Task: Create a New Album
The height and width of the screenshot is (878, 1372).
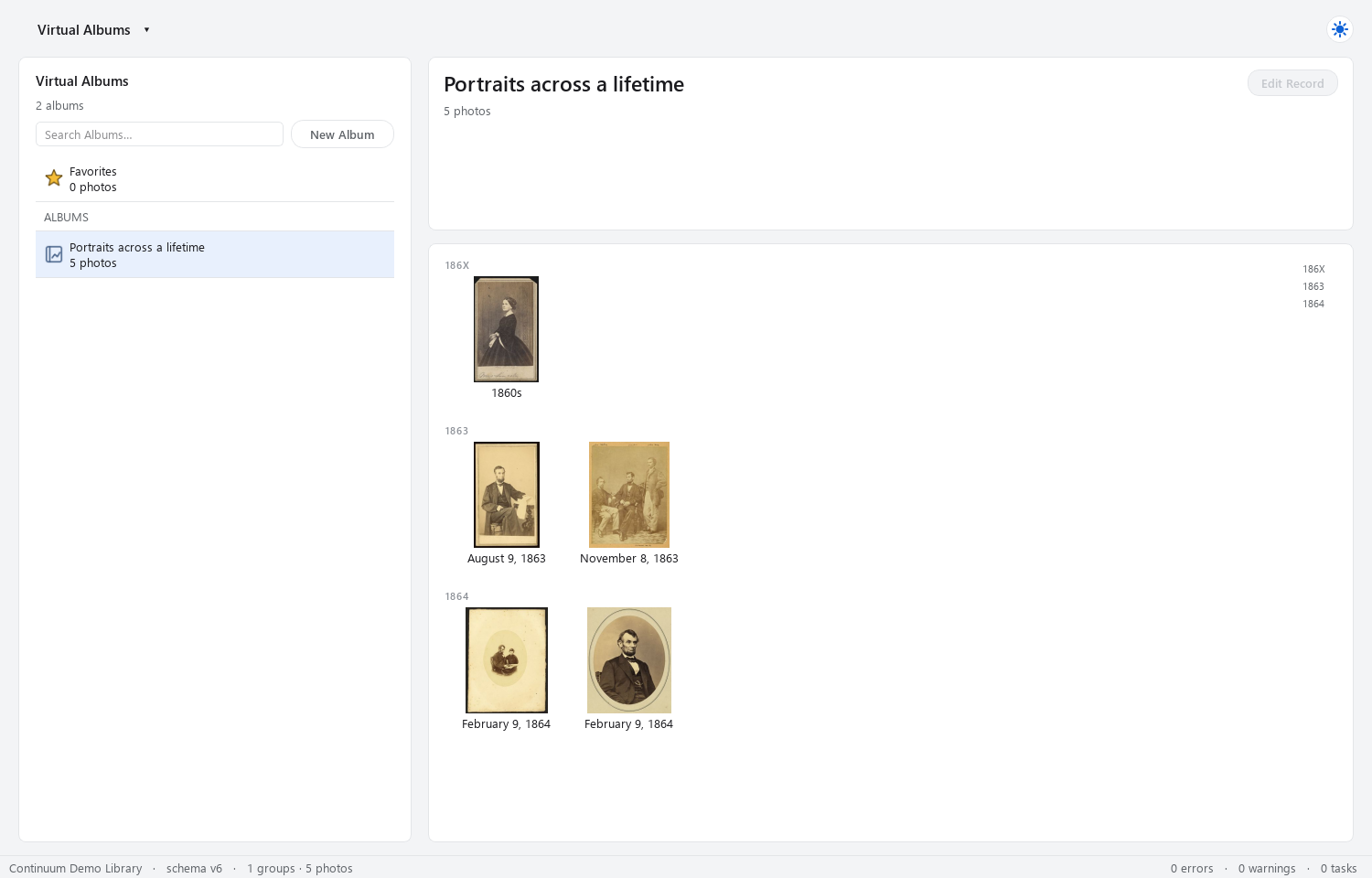Action: [x=342, y=134]
